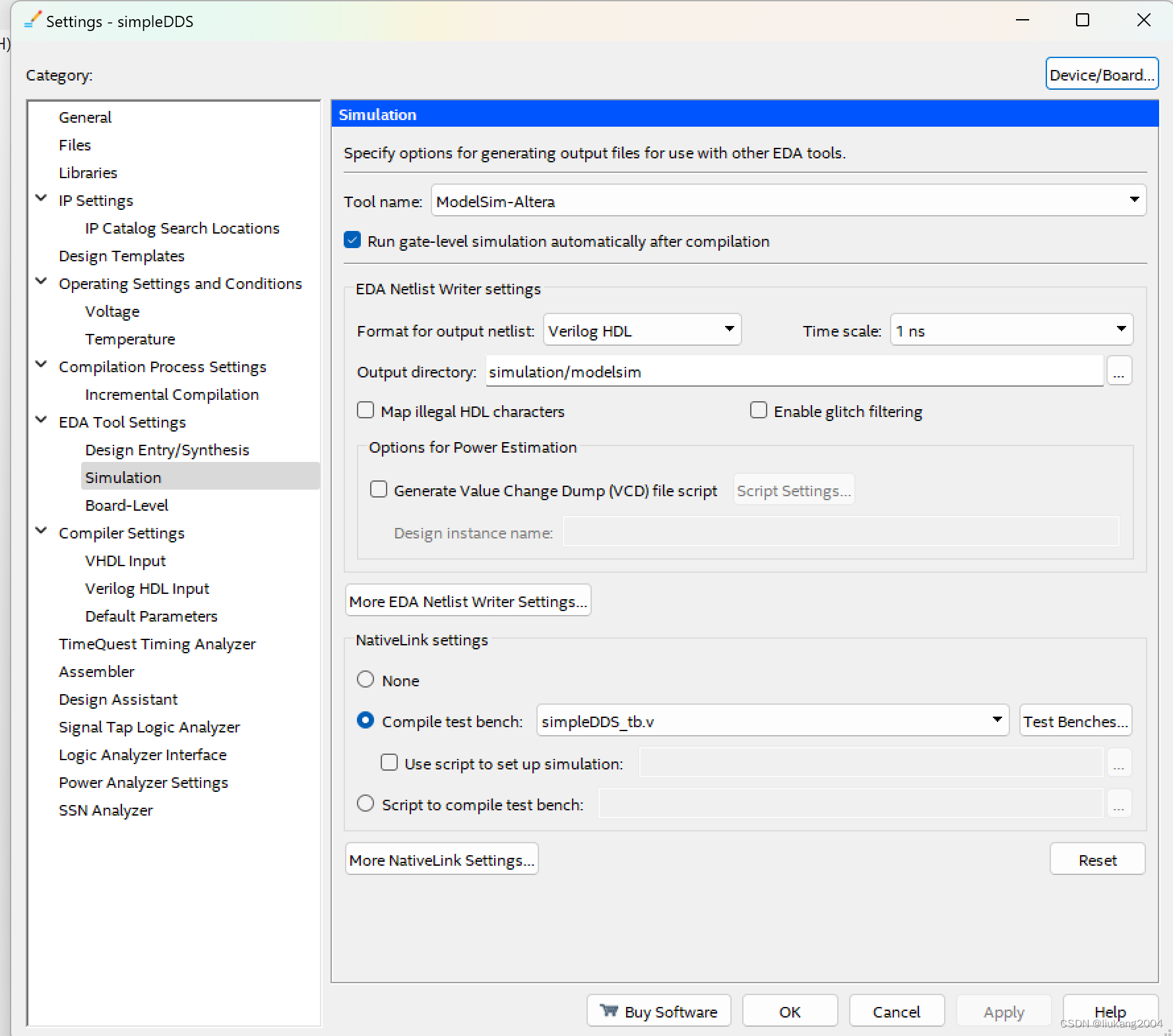Select Signal Tap Logic Analyzer category
Image resolution: width=1173 pixels, height=1036 pixels.
point(149,727)
